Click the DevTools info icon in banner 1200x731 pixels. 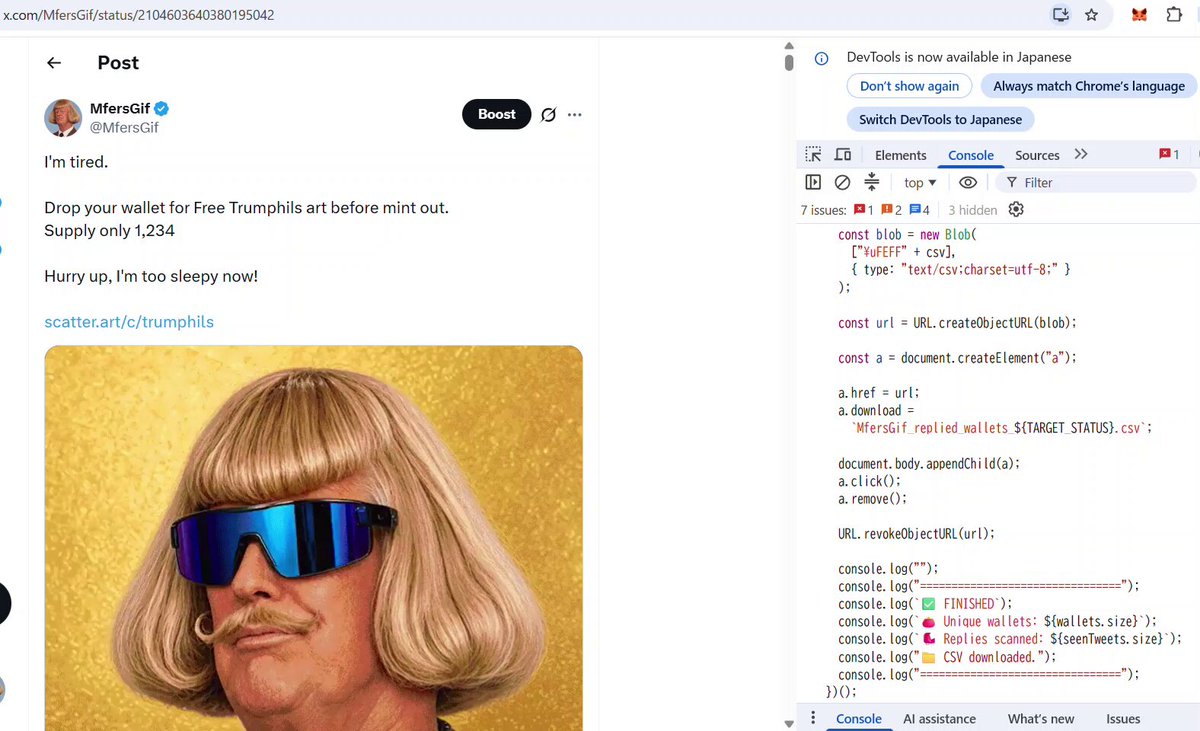point(821,58)
